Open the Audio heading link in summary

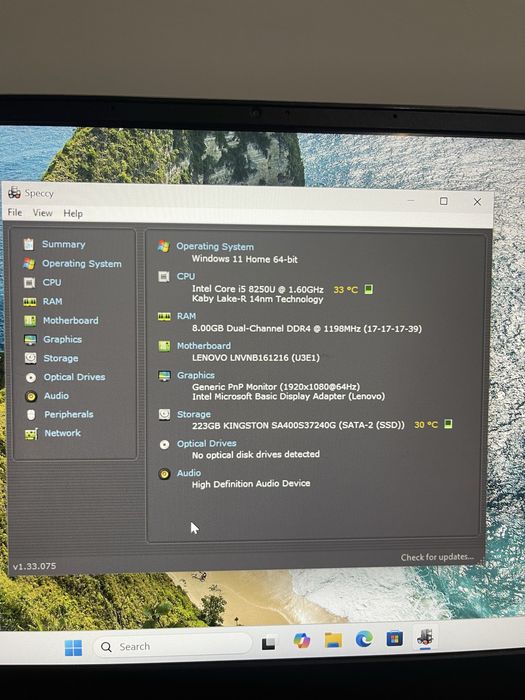189,473
